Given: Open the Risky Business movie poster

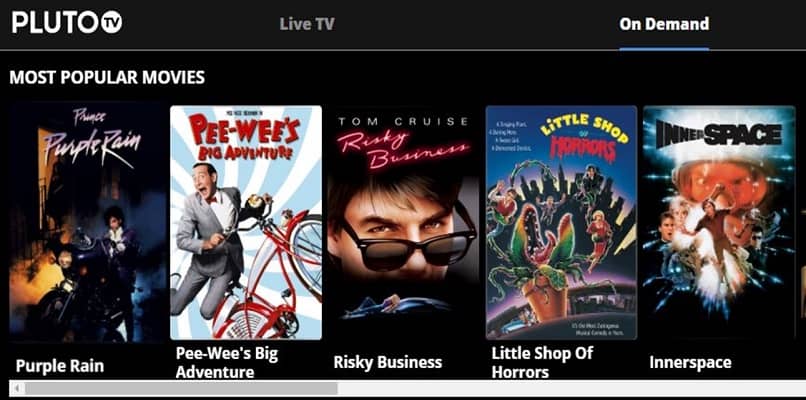Looking at the screenshot, I should [x=404, y=223].
